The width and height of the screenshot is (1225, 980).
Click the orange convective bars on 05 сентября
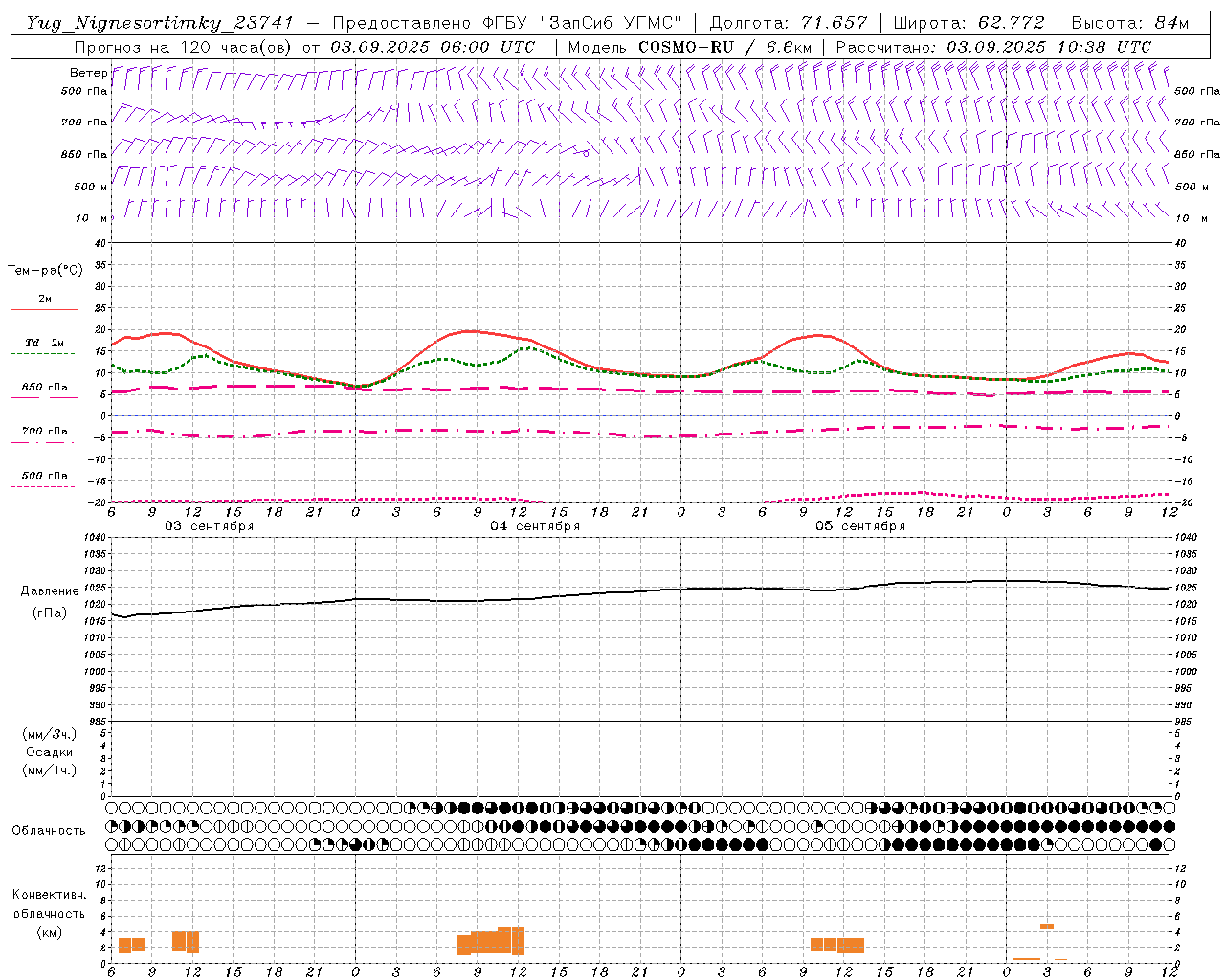tap(837, 945)
